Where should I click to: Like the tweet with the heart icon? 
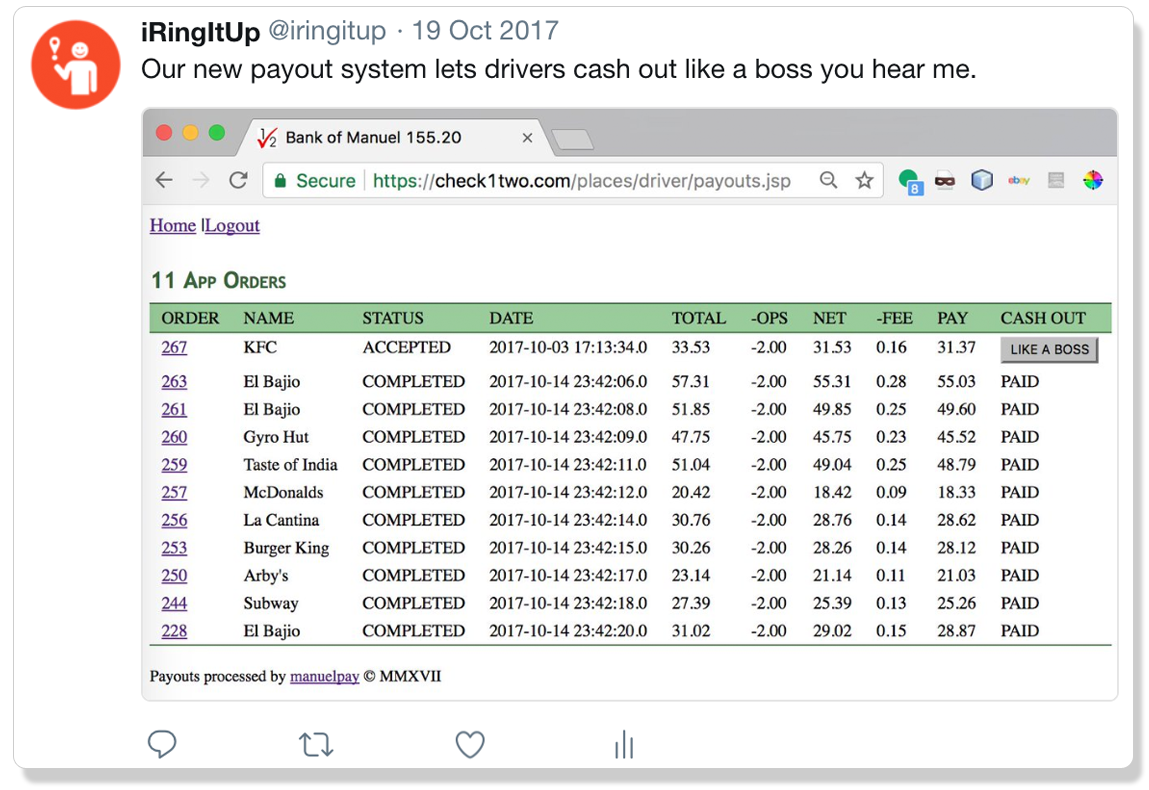(470, 744)
